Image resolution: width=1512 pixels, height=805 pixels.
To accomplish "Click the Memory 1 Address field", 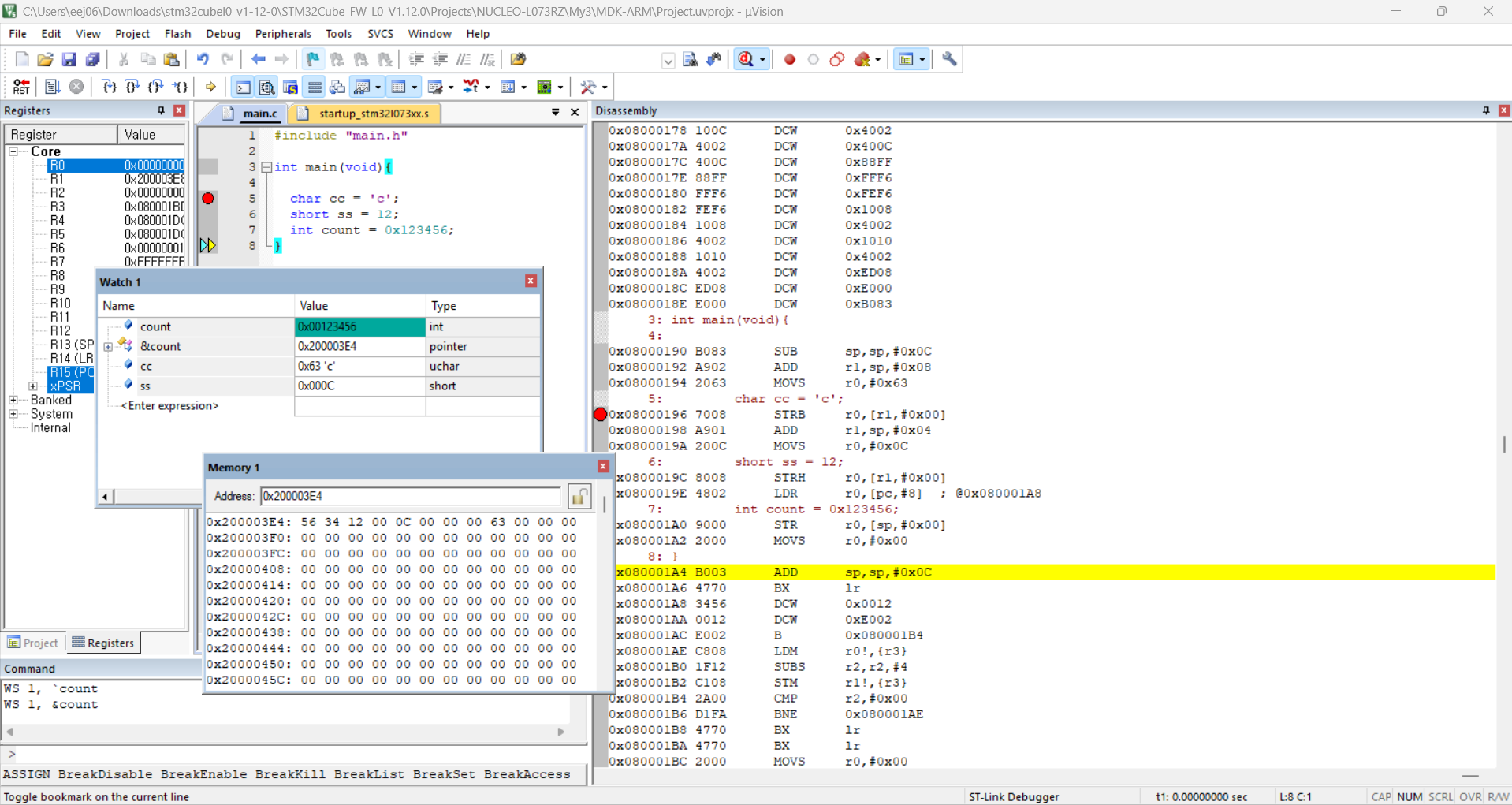I will [410, 497].
